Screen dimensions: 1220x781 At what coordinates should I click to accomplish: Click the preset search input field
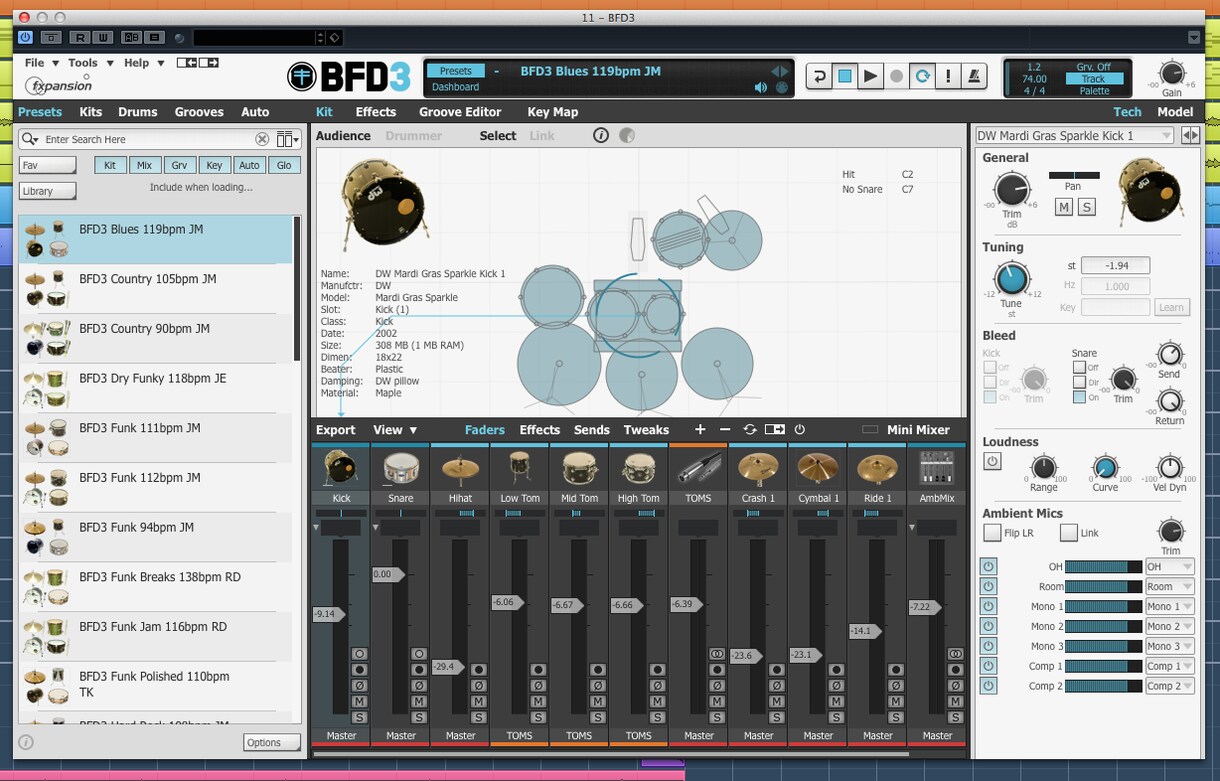tap(146, 140)
